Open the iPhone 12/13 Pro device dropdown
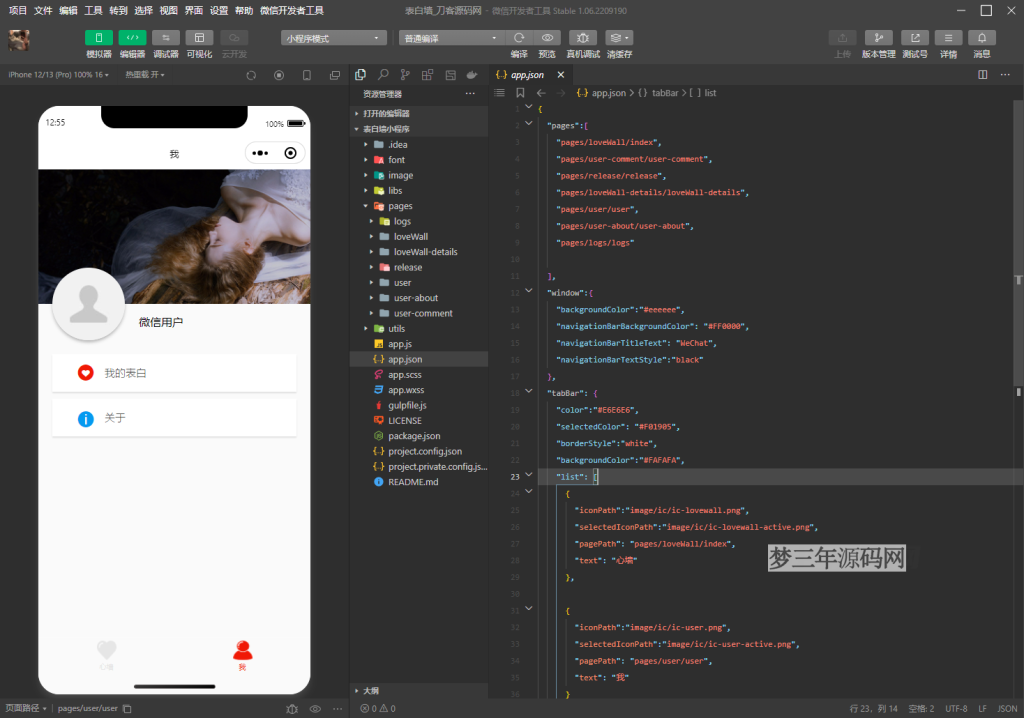Viewport: 1024px width, 718px height. click(x=57, y=75)
